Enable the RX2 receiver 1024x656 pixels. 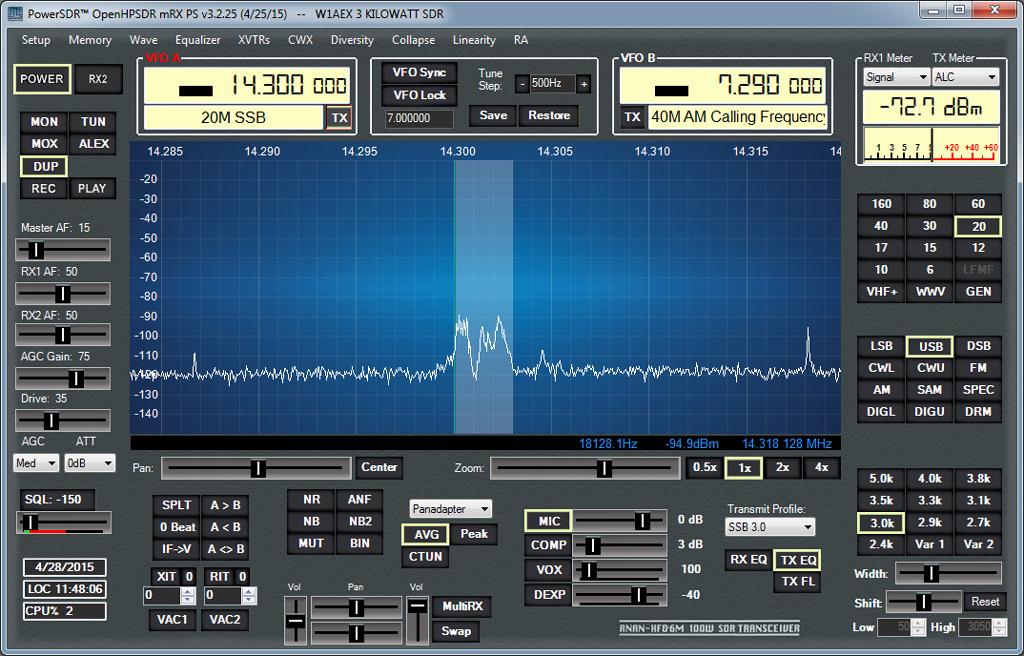tap(98, 79)
